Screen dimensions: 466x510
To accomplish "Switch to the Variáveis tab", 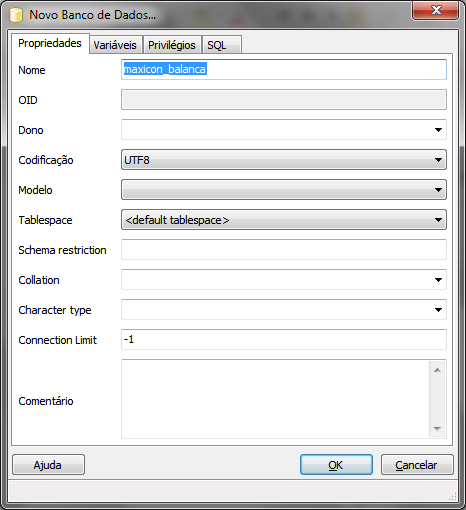I will (116, 45).
